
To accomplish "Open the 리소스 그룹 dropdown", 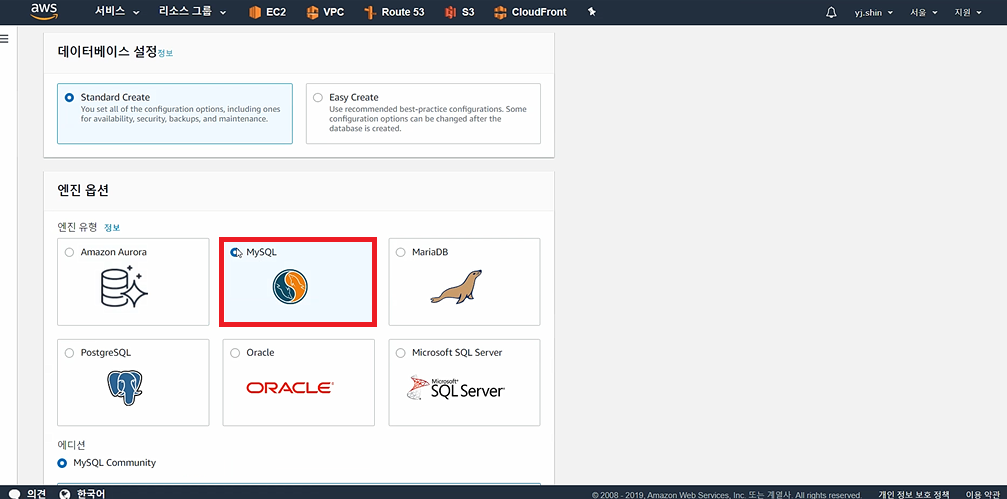I will (x=193, y=12).
